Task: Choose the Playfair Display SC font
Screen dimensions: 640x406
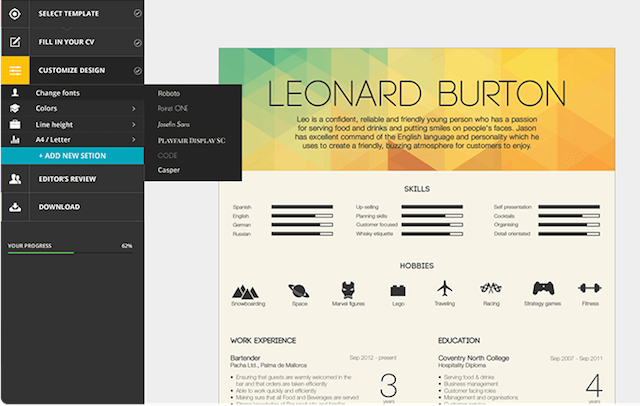Action: 191,140
